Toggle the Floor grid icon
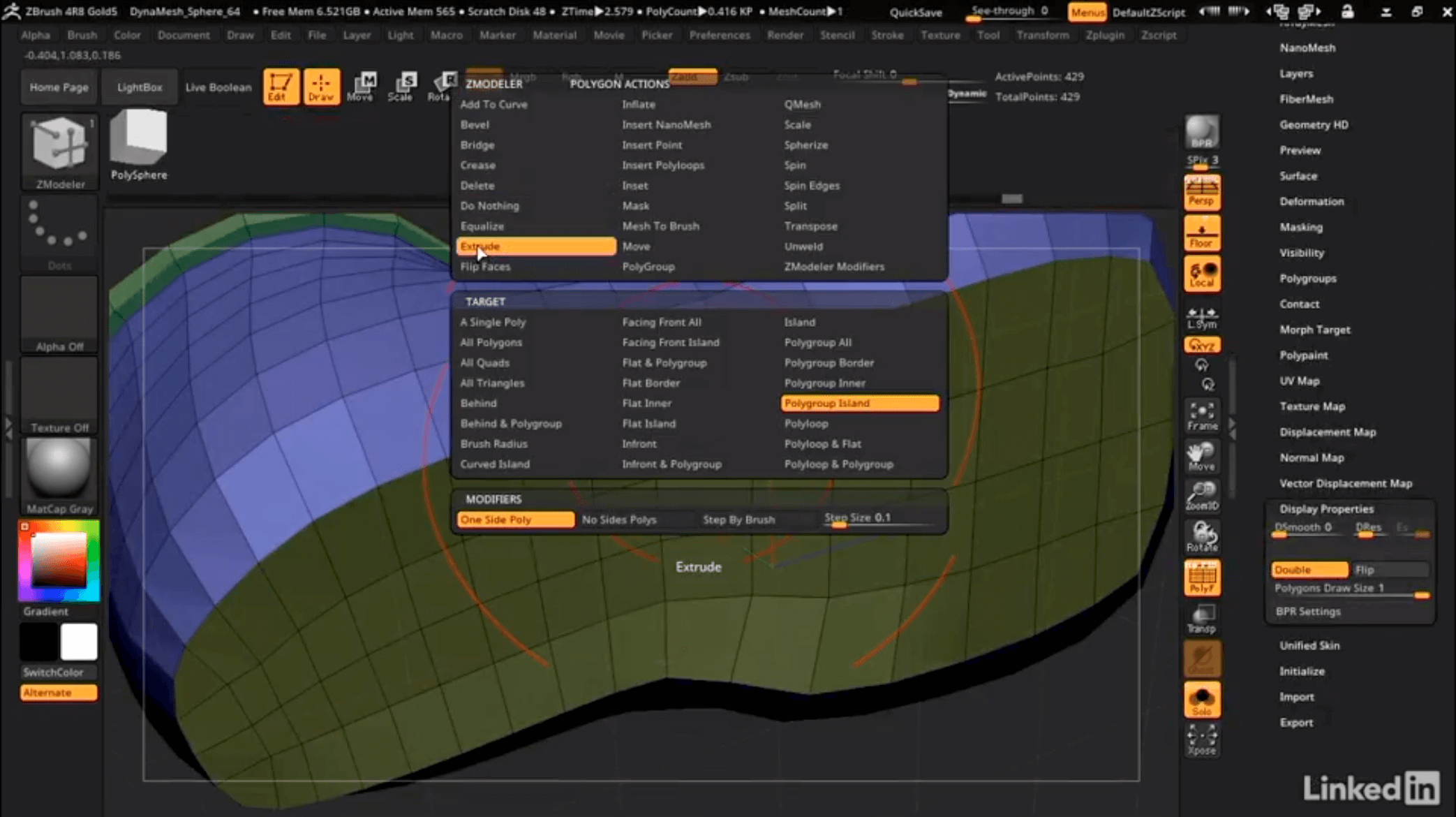The height and width of the screenshot is (817, 1456). (1202, 233)
